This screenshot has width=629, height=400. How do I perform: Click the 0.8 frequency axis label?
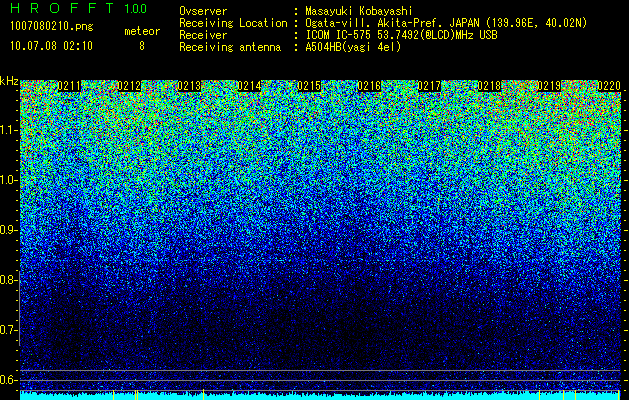pyautogui.click(x=9, y=280)
